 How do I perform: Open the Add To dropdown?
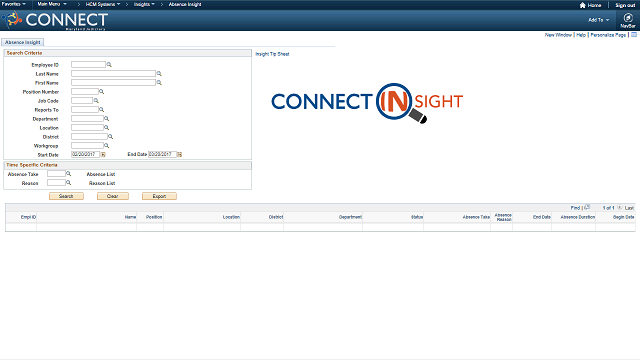598,20
